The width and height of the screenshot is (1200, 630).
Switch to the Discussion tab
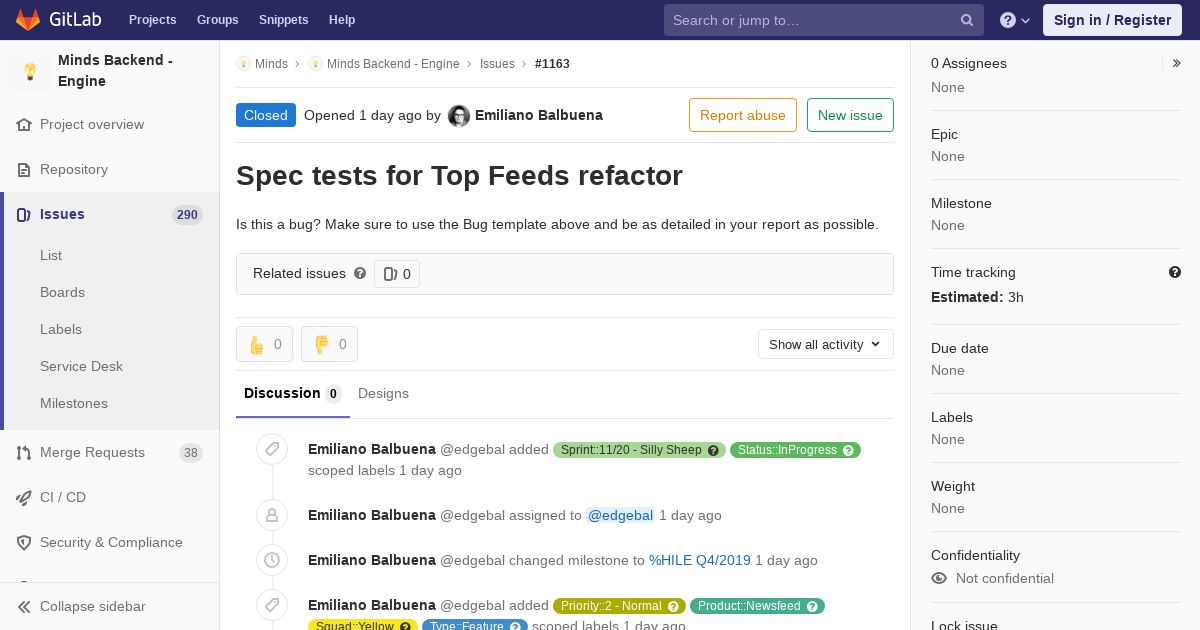tap(293, 394)
